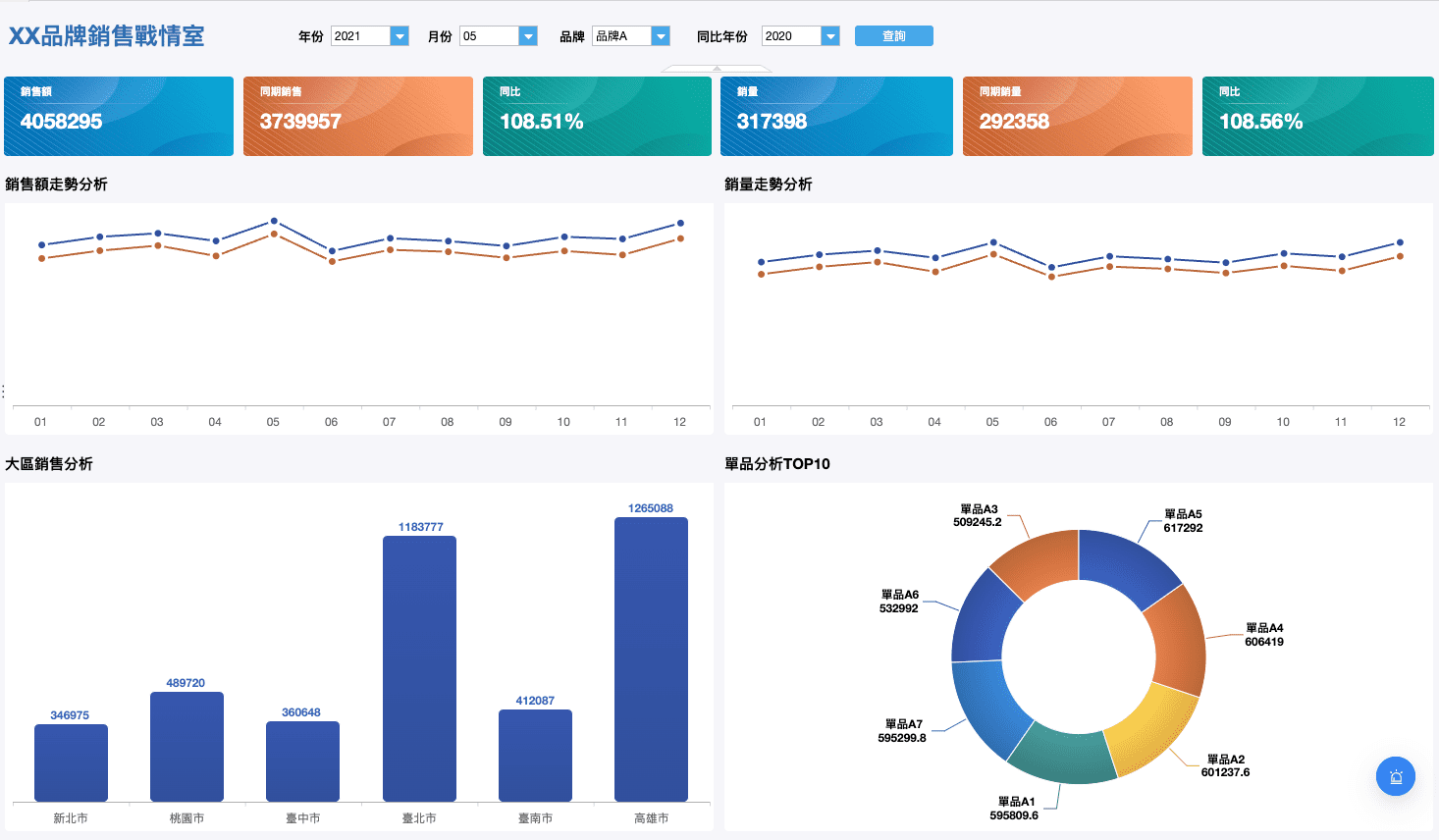Click the blue alarm bell floating button
Viewport: 1439px width, 840px height.
tap(1395, 776)
